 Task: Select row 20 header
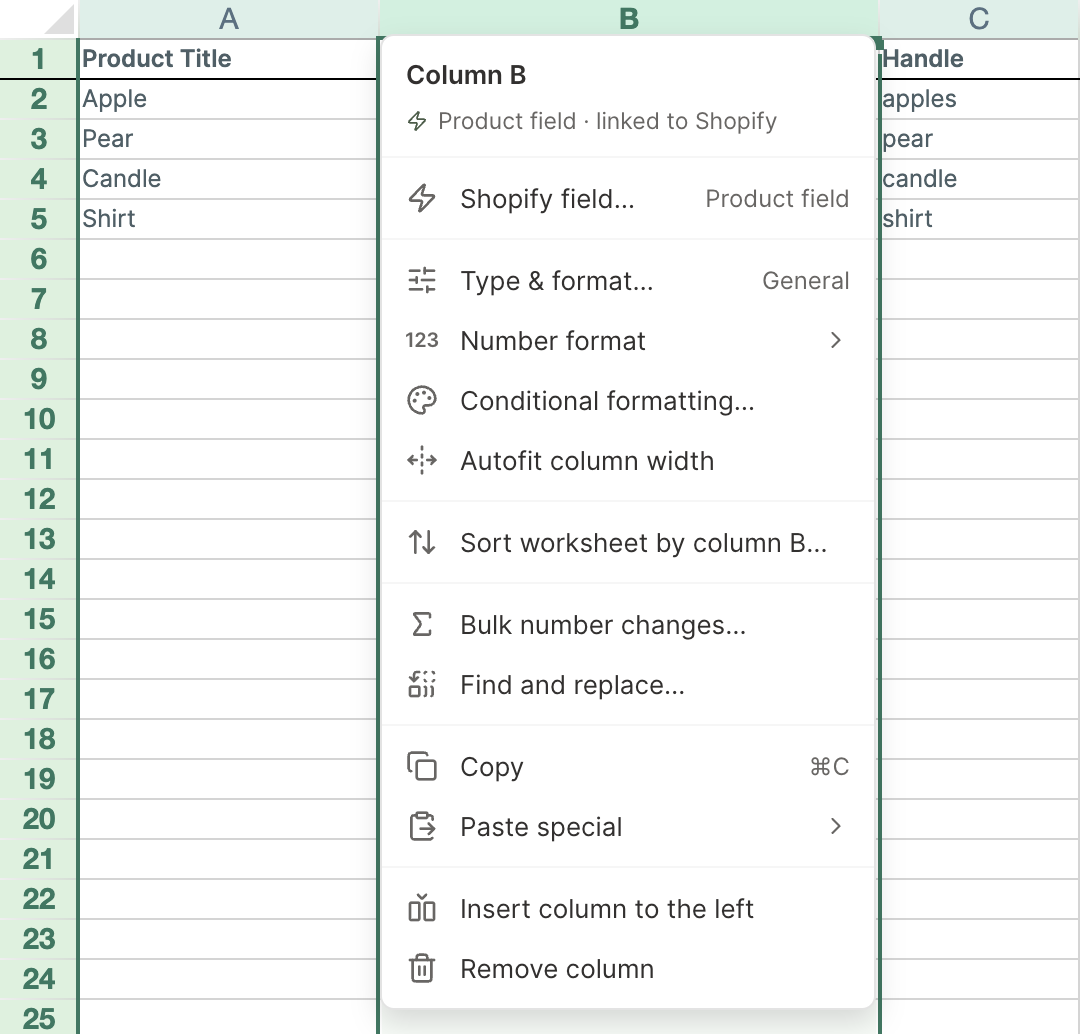tap(39, 818)
